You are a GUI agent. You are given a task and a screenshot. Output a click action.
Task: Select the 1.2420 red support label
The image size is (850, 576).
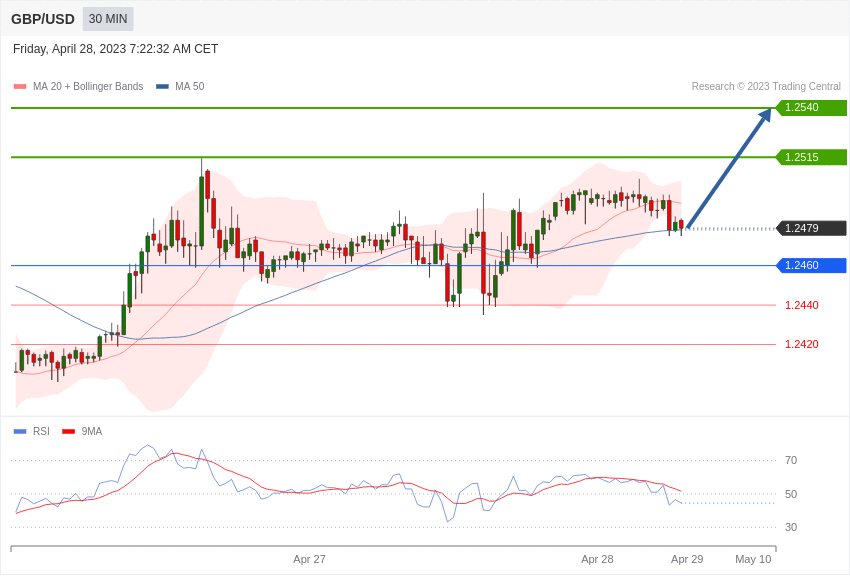(x=801, y=344)
